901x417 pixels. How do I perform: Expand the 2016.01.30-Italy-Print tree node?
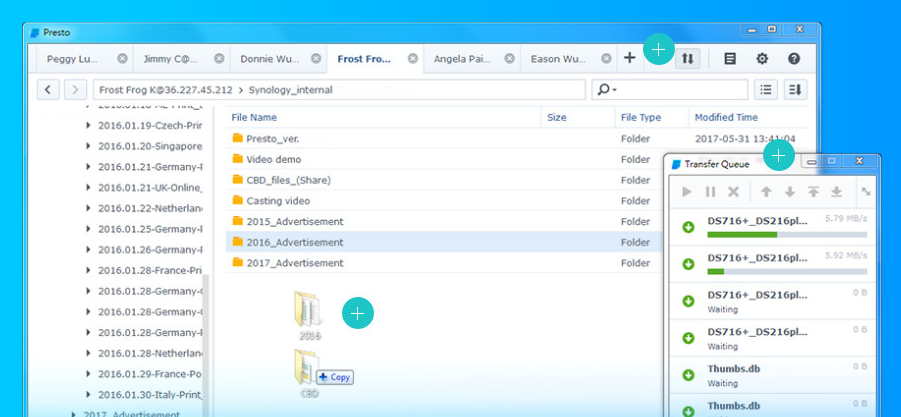(88, 395)
